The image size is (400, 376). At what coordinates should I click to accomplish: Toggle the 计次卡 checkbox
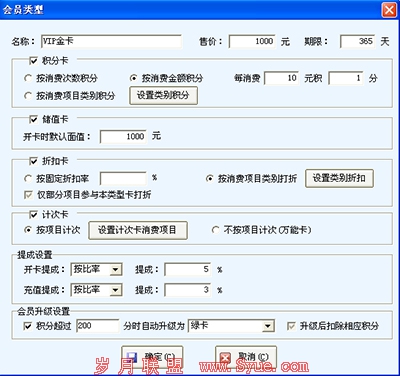click(x=33, y=215)
